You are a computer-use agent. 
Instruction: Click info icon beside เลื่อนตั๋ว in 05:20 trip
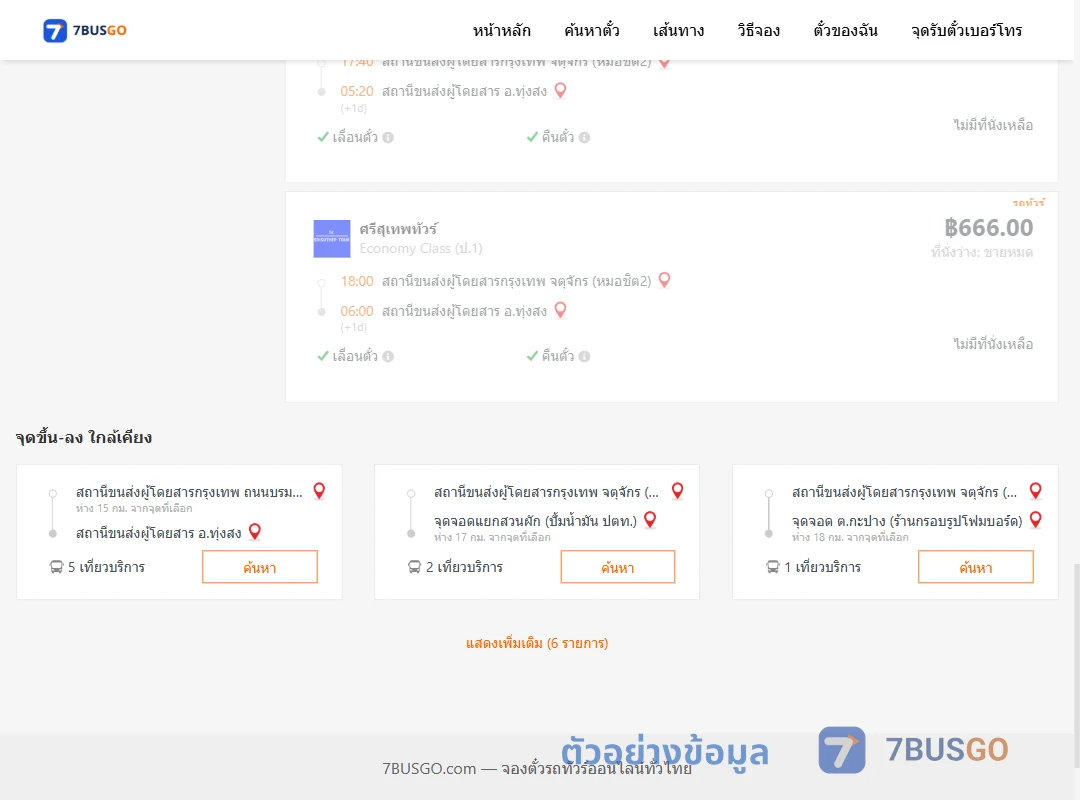pos(388,137)
